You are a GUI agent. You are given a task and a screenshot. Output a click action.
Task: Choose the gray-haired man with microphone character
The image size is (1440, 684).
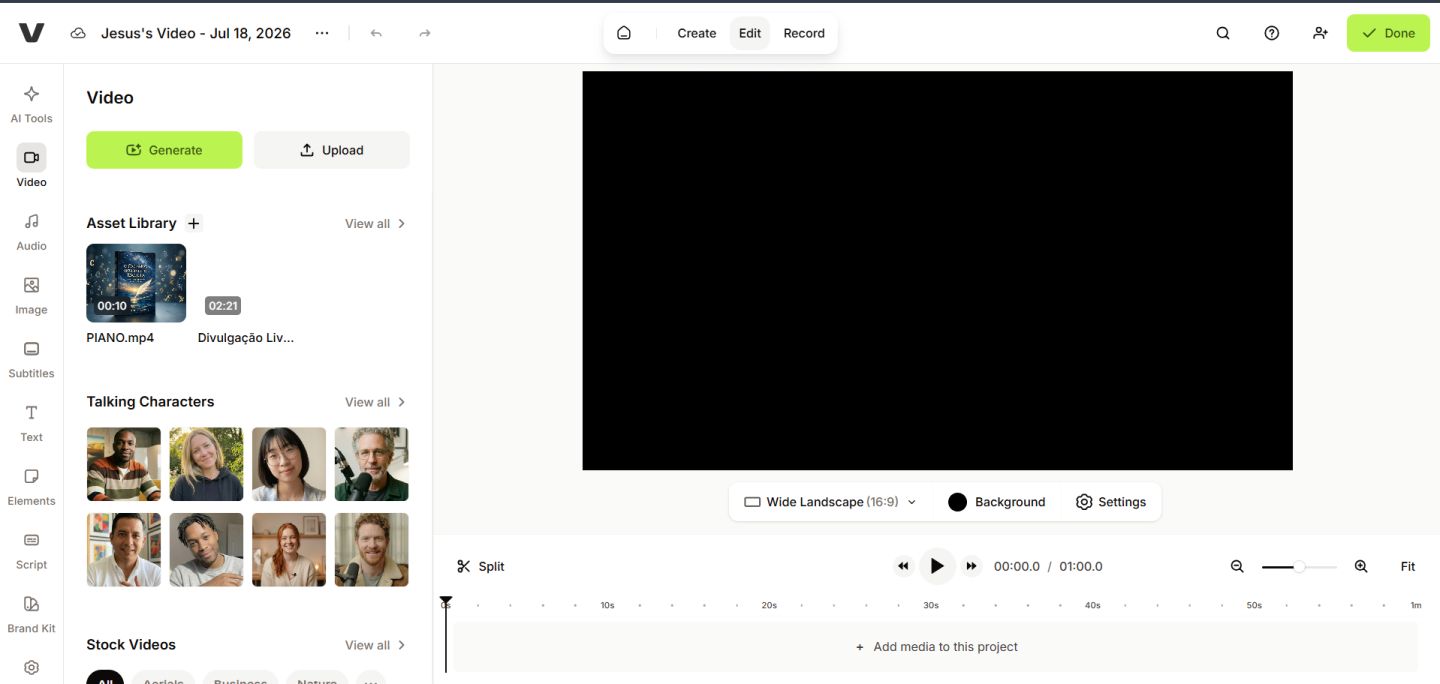tap(372, 464)
